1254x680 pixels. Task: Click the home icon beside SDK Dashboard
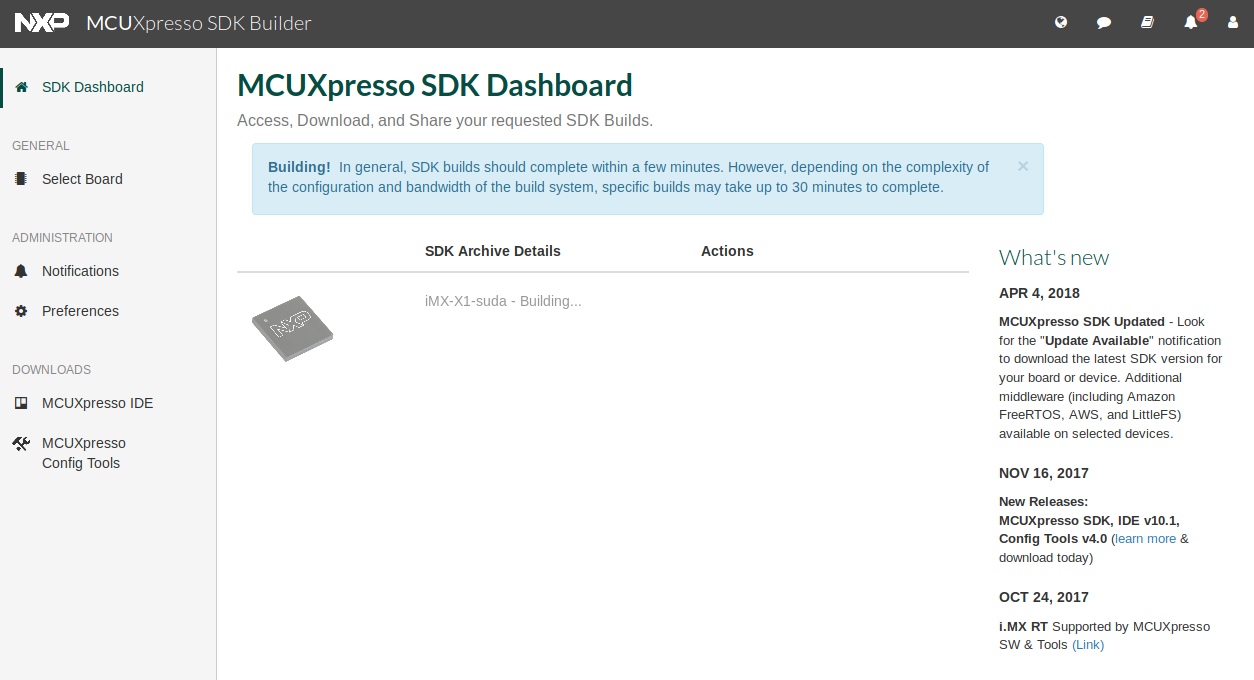(x=21, y=87)
